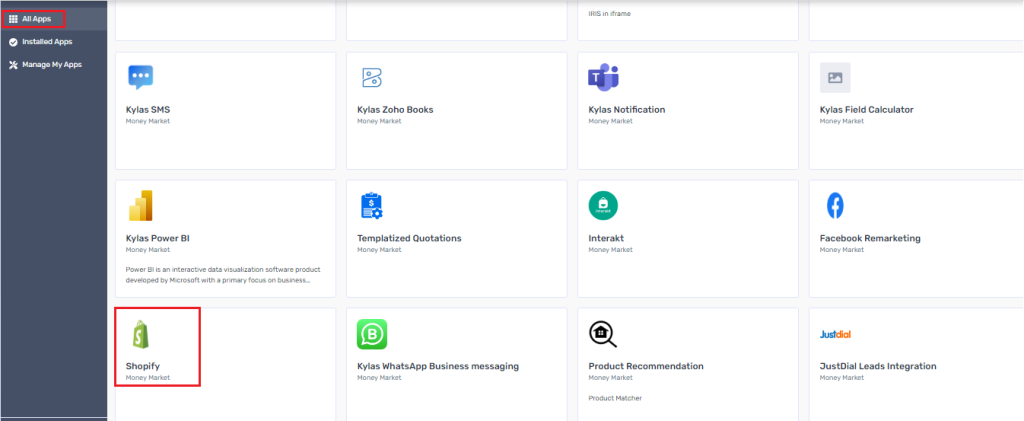Click the Power BI description text
This screenshot has height=421, width=1024.
[x=223, y=274]
